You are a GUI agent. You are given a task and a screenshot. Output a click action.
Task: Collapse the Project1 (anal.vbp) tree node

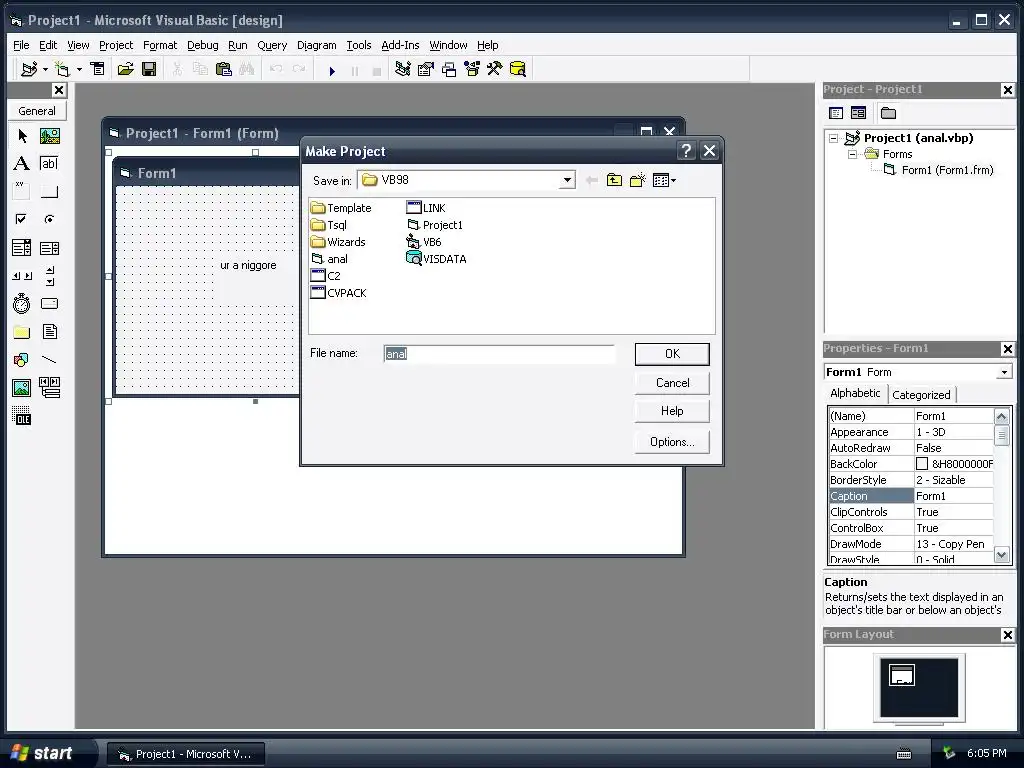(x=833, y=138)
